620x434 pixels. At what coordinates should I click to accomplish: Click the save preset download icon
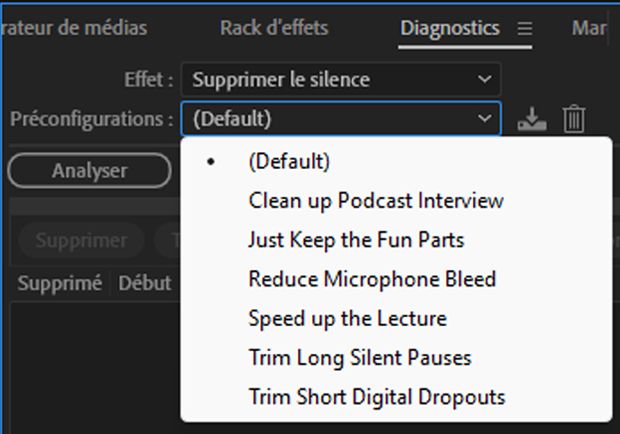[x=532, y=119]
